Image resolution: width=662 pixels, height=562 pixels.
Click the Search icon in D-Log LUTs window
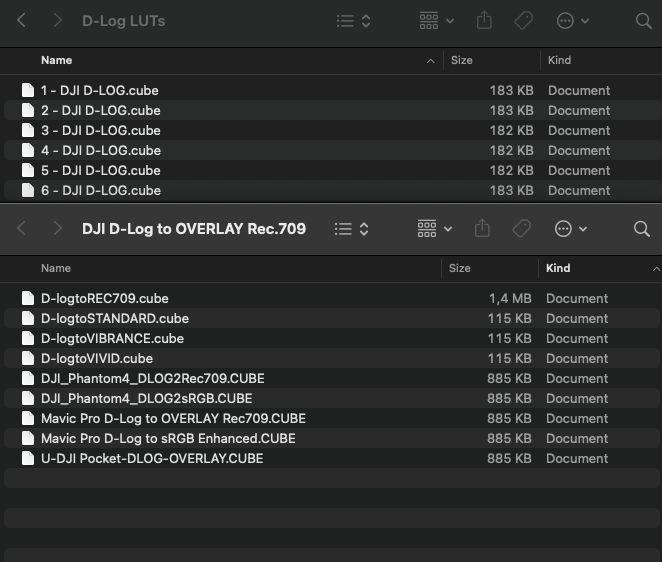point(643,21)
